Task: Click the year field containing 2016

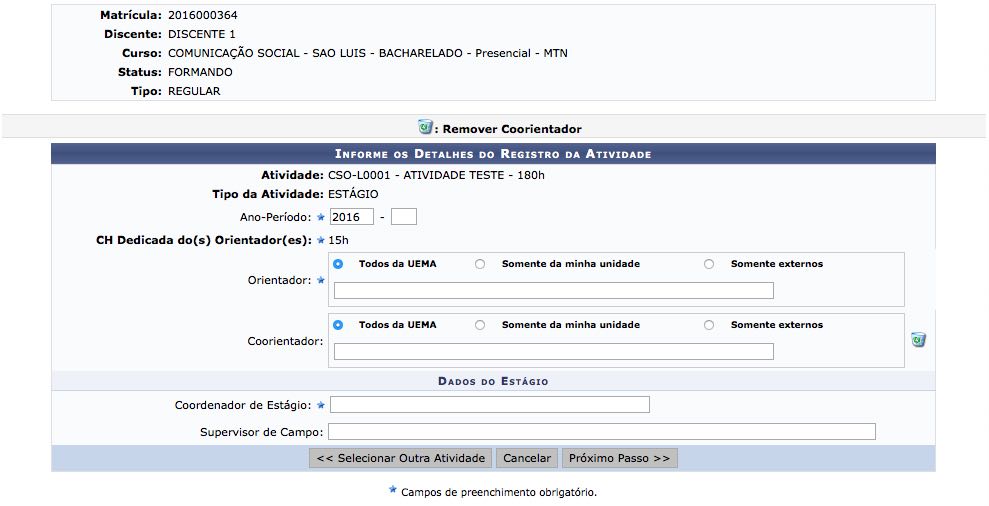Action: pyautogui.click(x=351, y=217)
